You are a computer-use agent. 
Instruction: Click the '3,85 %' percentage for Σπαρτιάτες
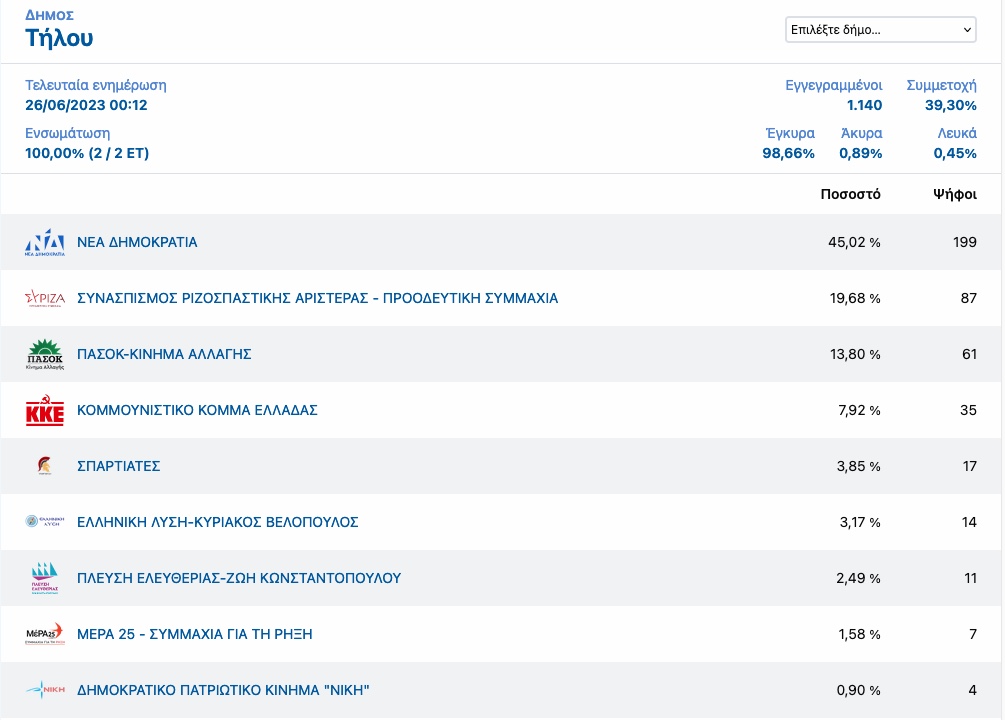coord(859,466)
